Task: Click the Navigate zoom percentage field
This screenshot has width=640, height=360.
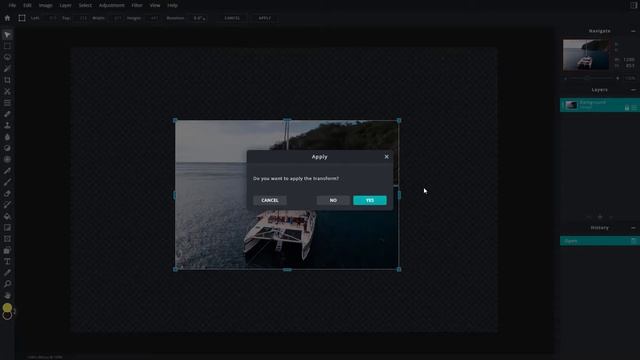Action: [630, 78]
